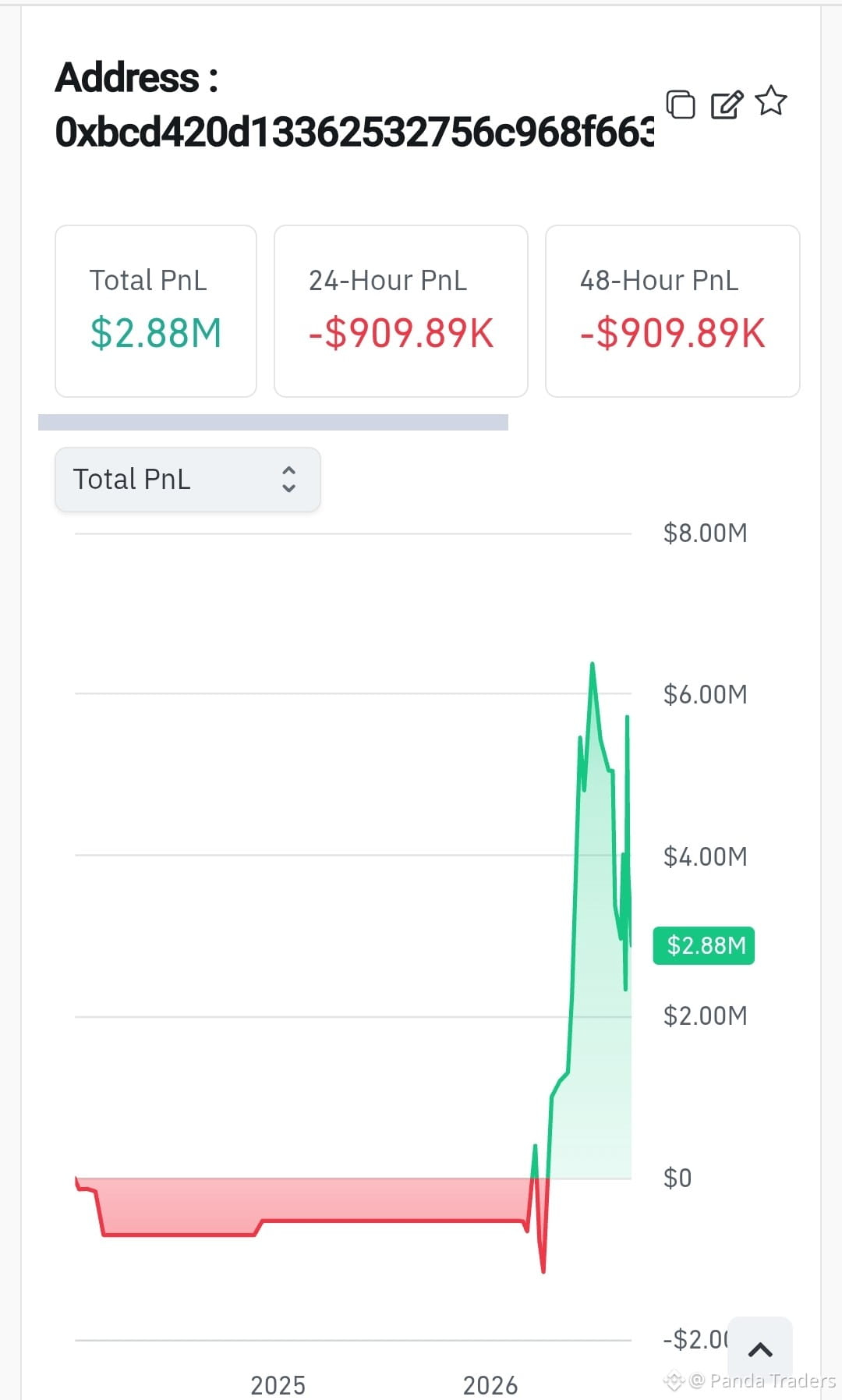Screen dimensions: 842x1400
Task: Click the Binance logo watermark
Action: 674,1381
